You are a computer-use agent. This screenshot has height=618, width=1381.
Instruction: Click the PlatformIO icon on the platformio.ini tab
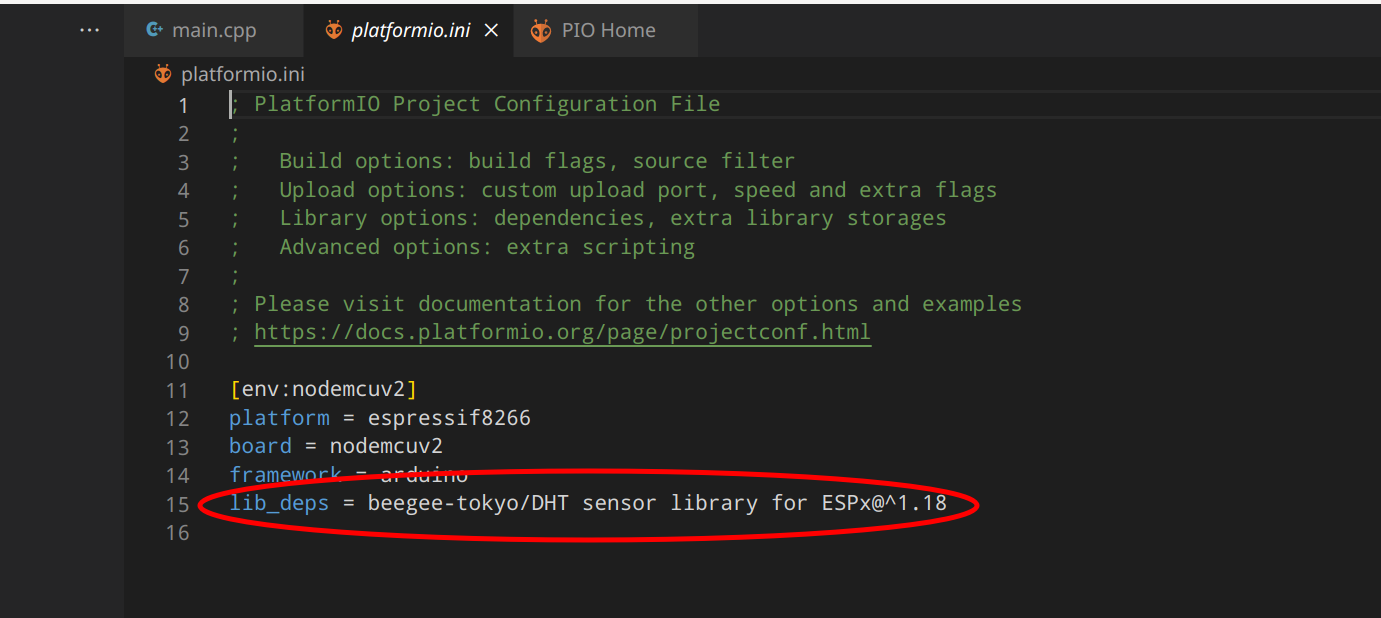(333, 30)
